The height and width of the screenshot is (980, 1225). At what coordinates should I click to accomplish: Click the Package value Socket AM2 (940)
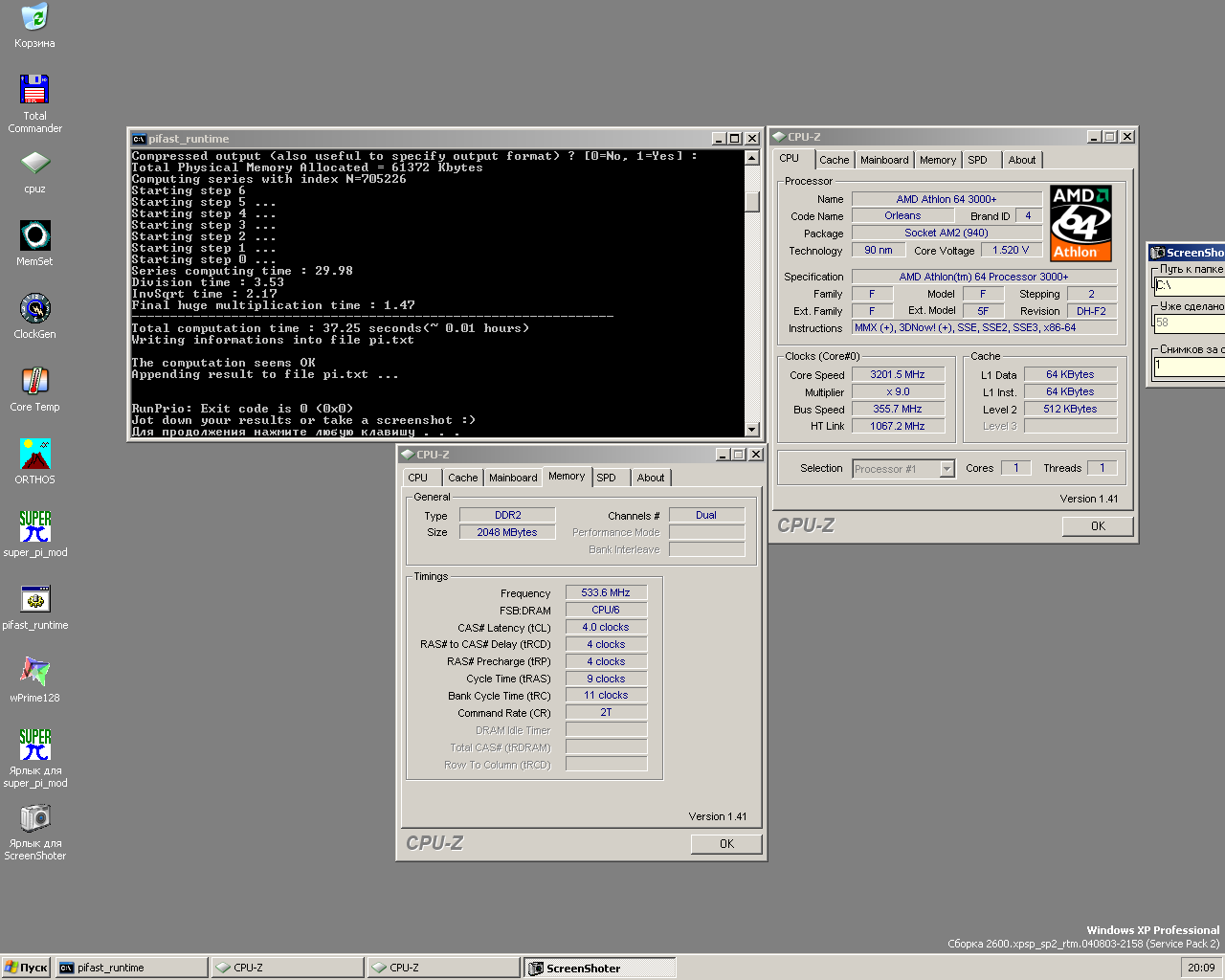tap(947, 233)
